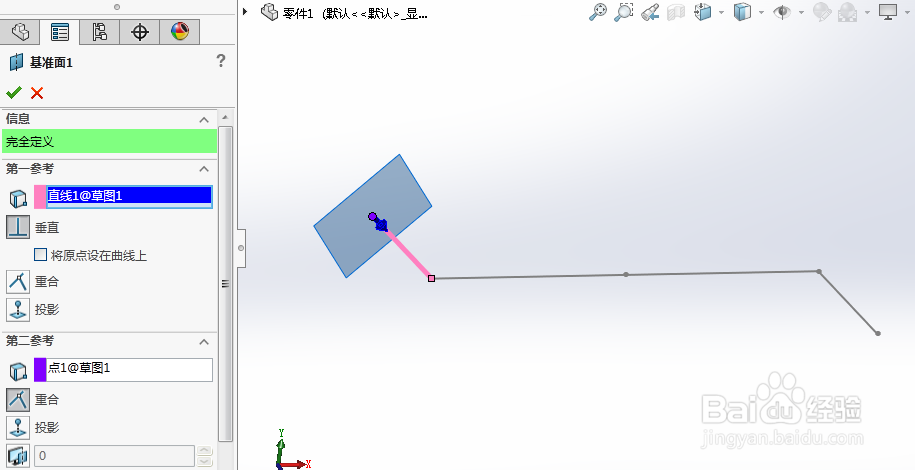Screen dimensions: 915x470
Task: Click the offset distance field showing 0
Action: pyautogui.click(x=114, y=456)
